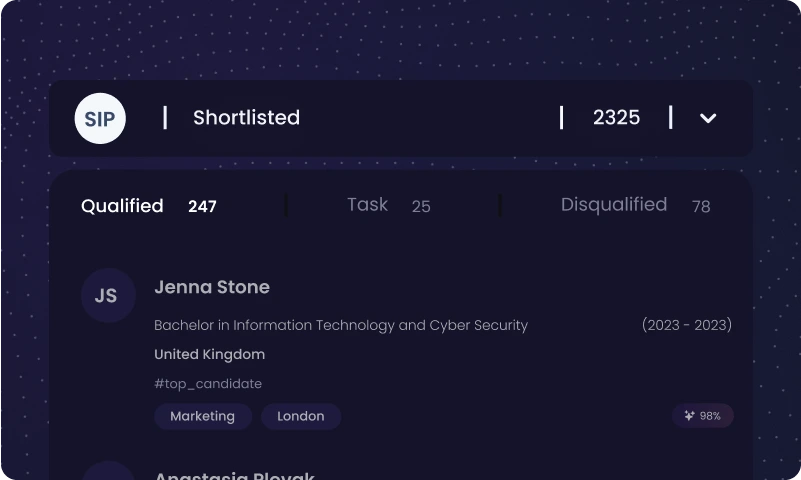The image size is (801, 480).
Task: Open Jenna Stone's candidate profile
Action: pyautogui.click(x=212, y=287)
